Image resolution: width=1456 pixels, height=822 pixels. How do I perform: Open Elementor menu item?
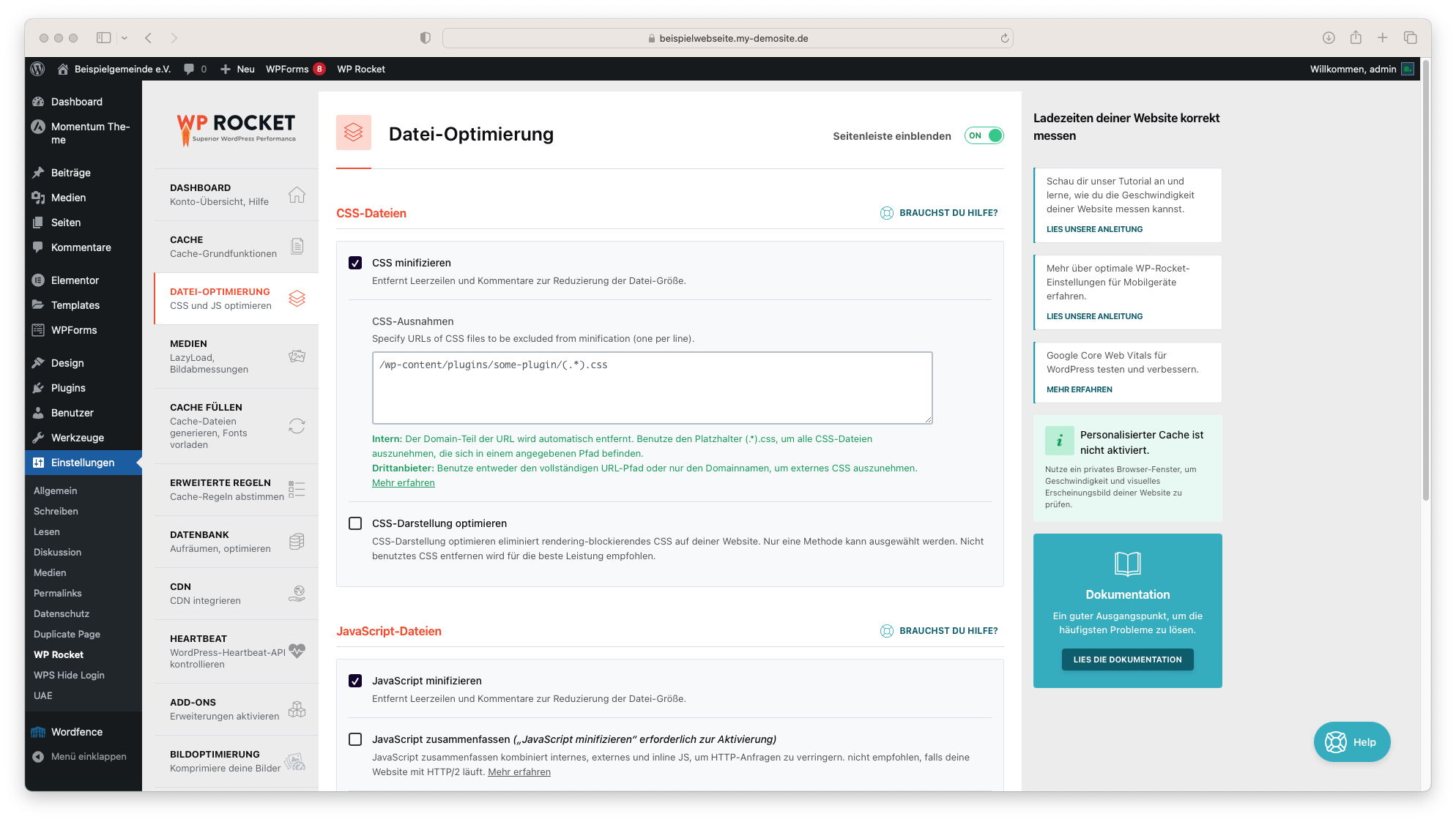coord(83,280)
